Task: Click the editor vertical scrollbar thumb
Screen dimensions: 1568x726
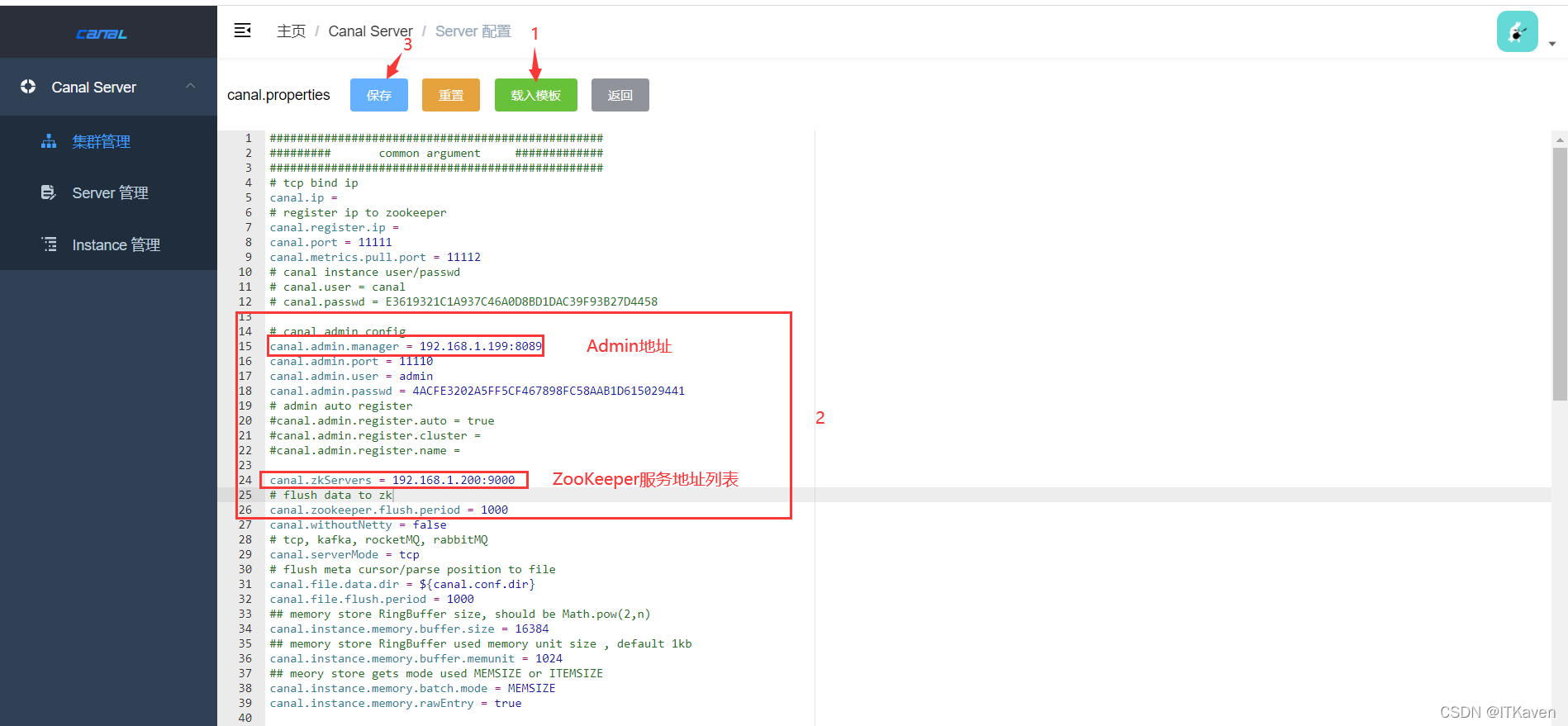Action: pos(1560,274)
